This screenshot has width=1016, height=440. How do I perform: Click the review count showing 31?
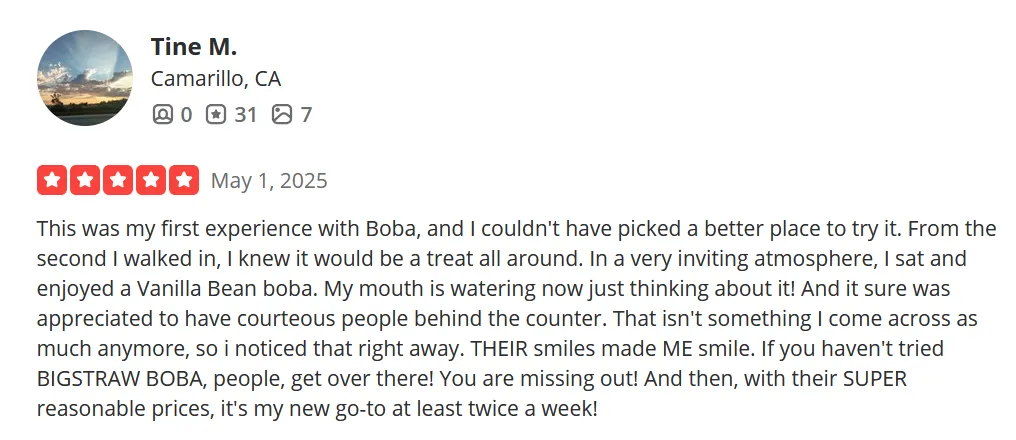[246, 115]
